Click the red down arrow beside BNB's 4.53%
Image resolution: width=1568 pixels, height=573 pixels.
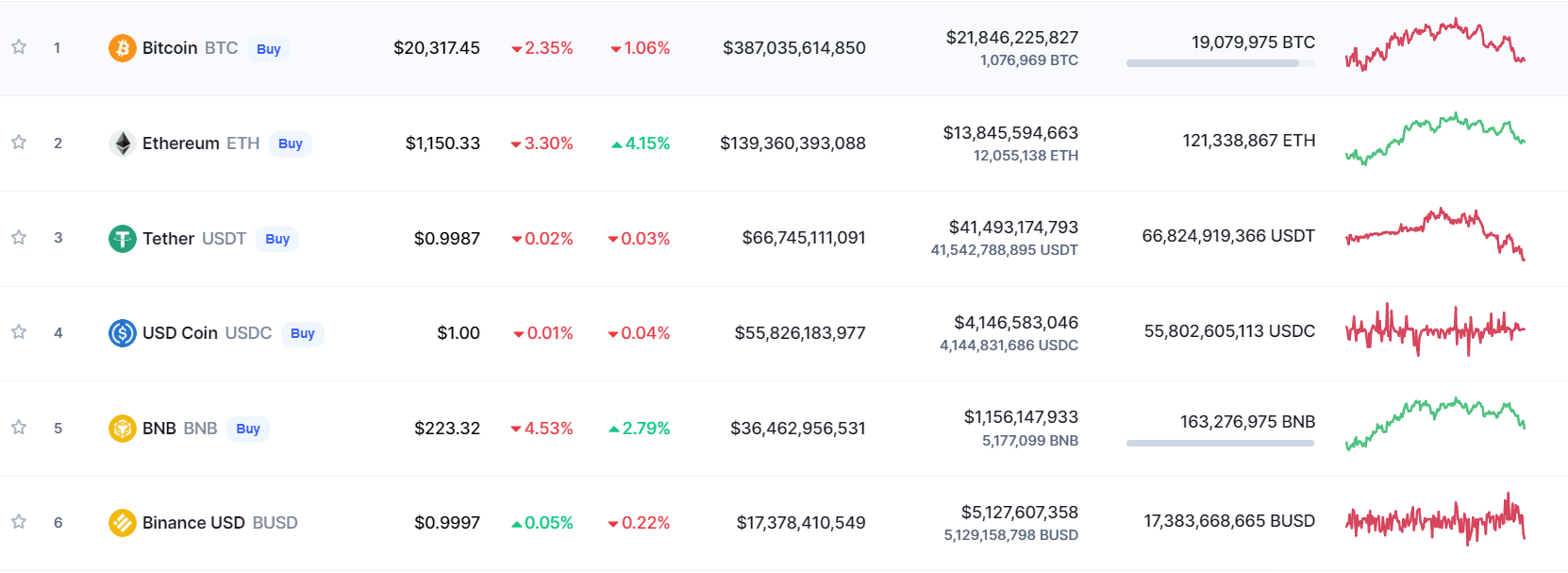[514, 429]
